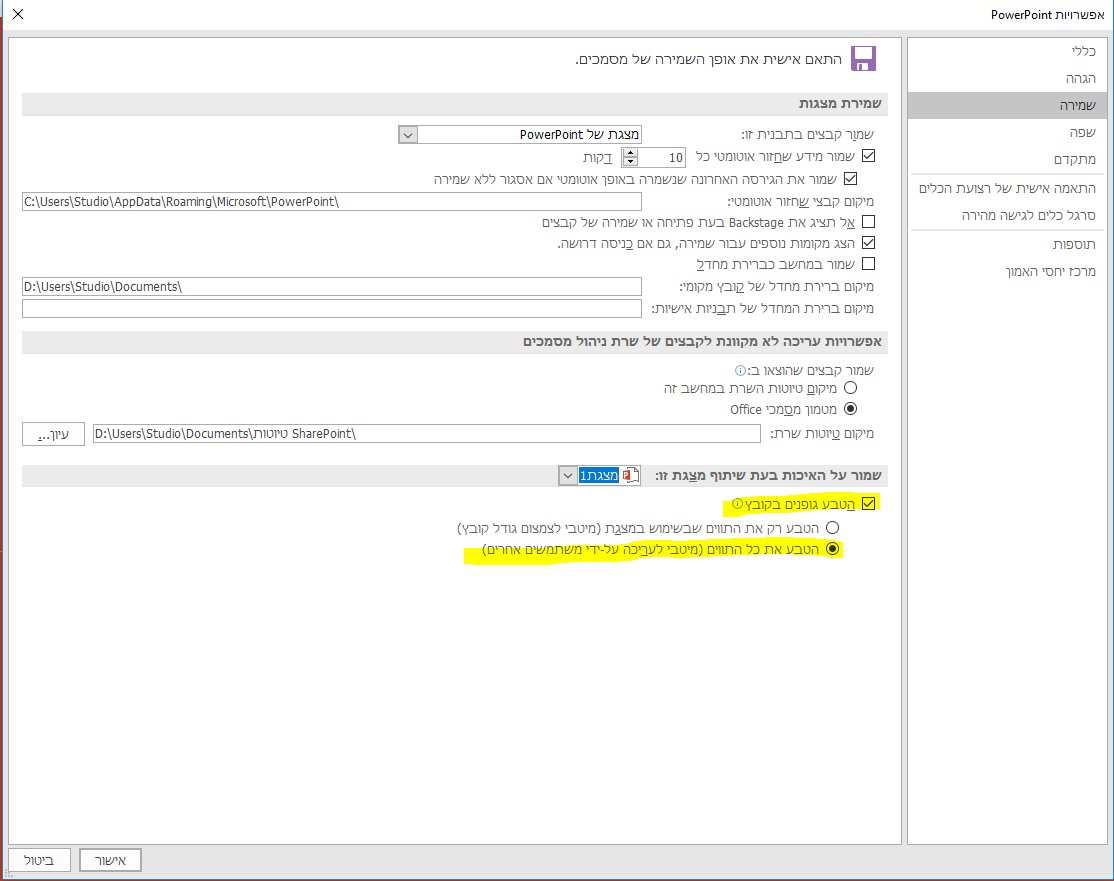Click the PowerPoint file icon in presentation dropdown

[630, 475]
